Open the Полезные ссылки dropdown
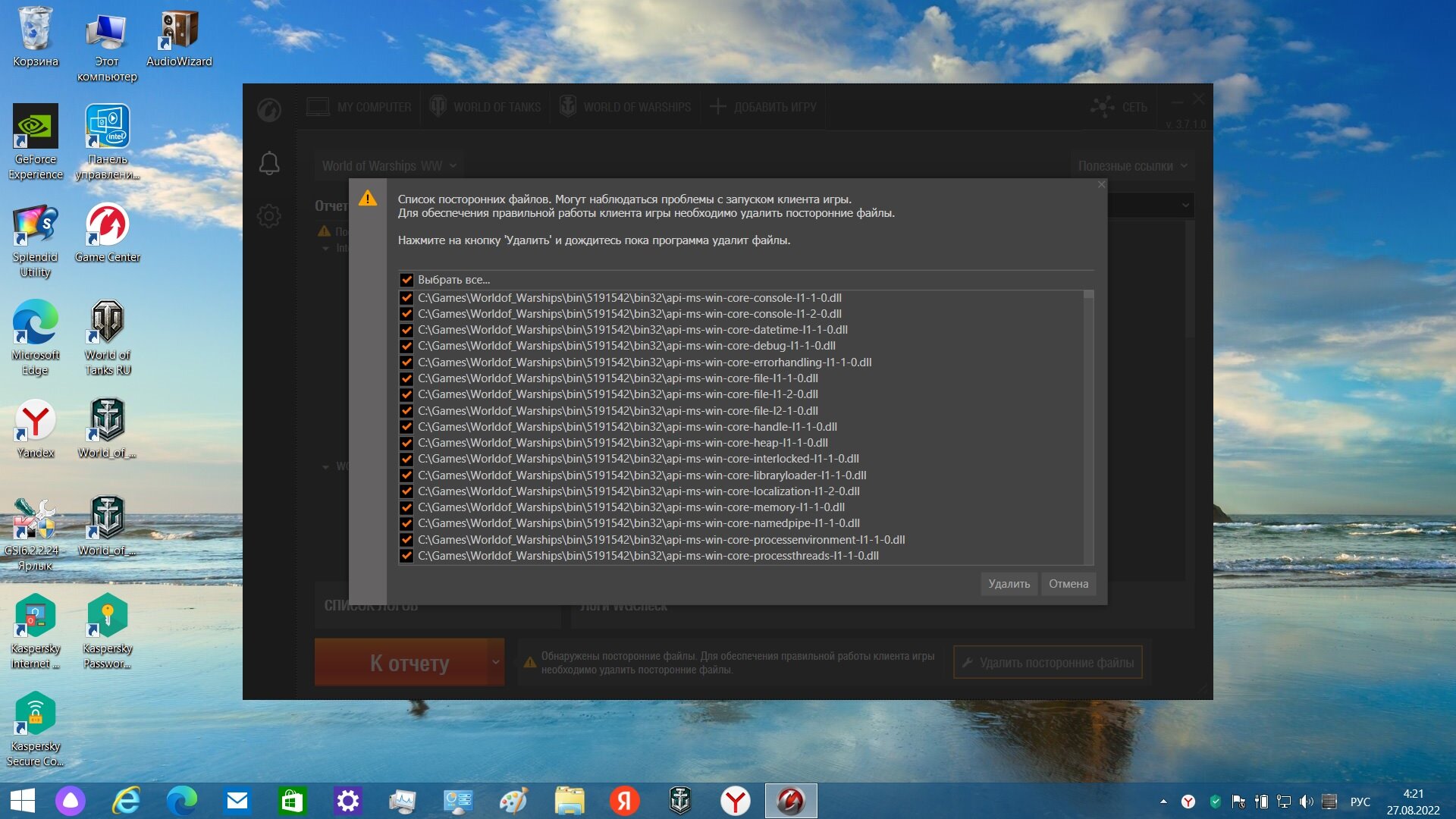Viewport: 1456px width, 819px height. [1132, 166]
